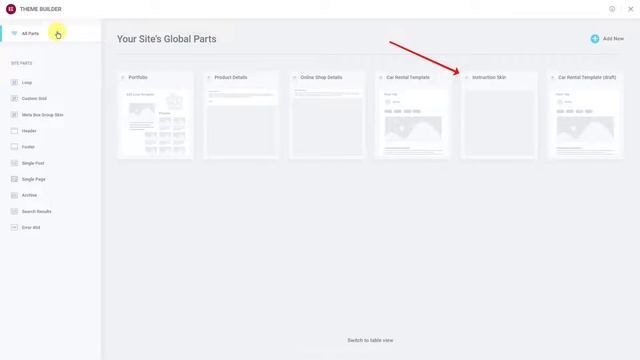Click the Instruction Skin card title
This screenshot has width=640, height=360.
[489, 77]
